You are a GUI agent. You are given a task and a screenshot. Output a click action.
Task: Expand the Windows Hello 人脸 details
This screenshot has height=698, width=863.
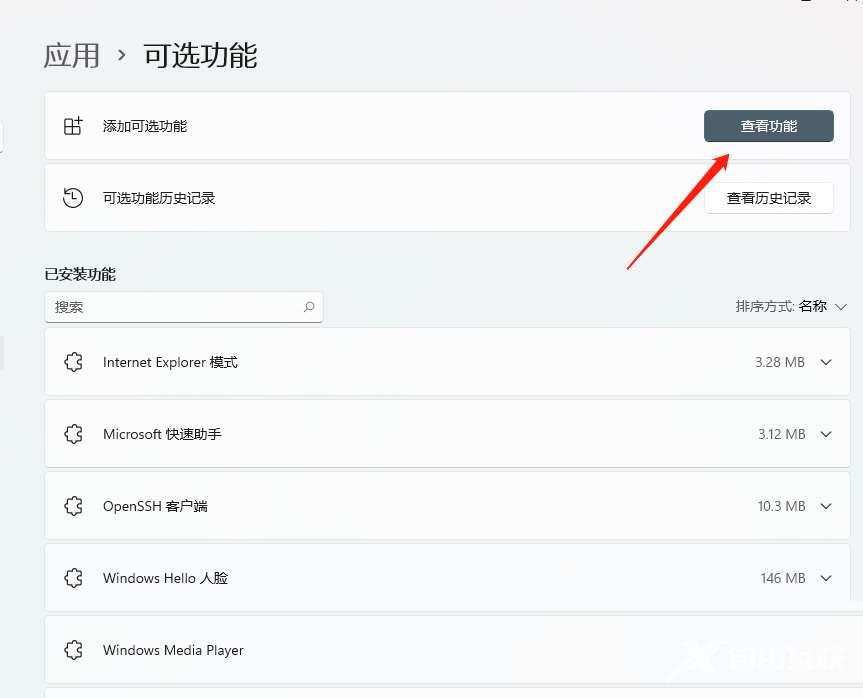826,578
